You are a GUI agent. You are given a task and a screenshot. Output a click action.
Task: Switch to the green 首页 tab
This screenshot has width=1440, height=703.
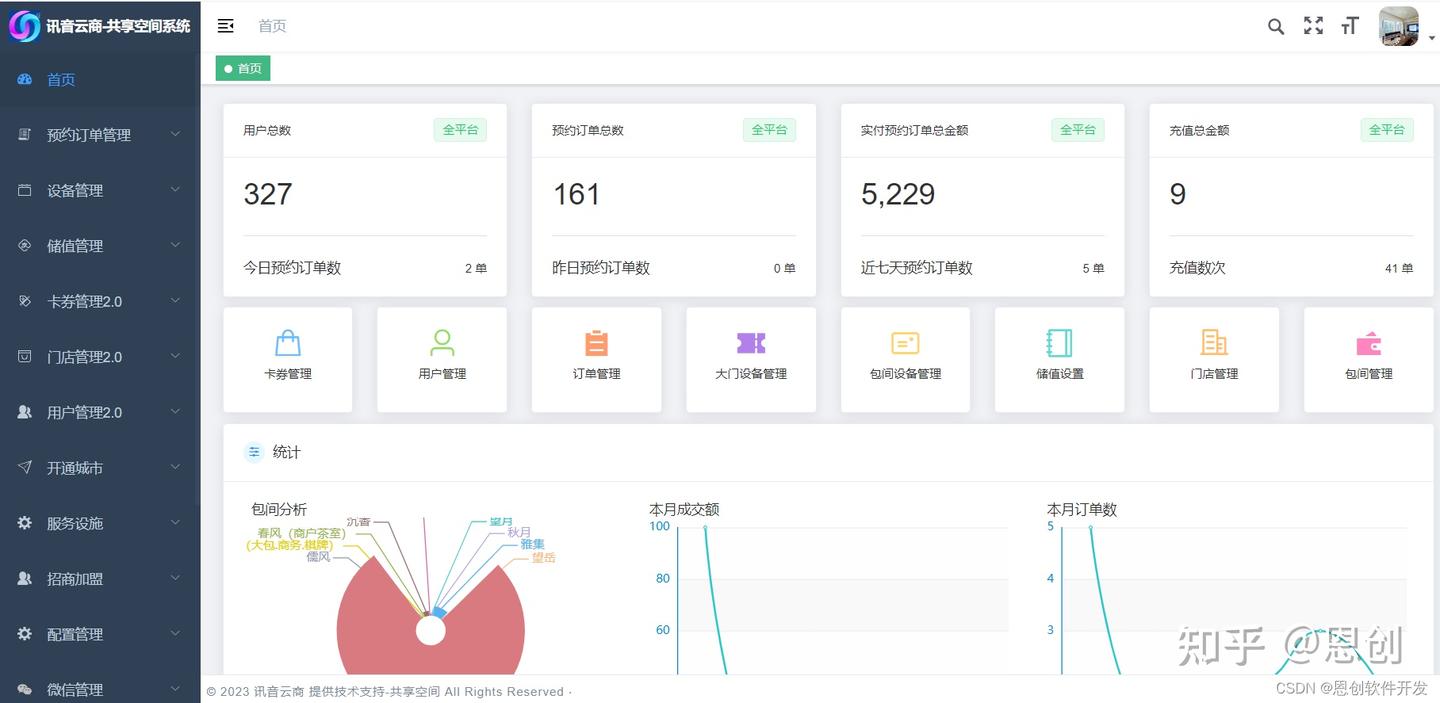pos(243,68)
